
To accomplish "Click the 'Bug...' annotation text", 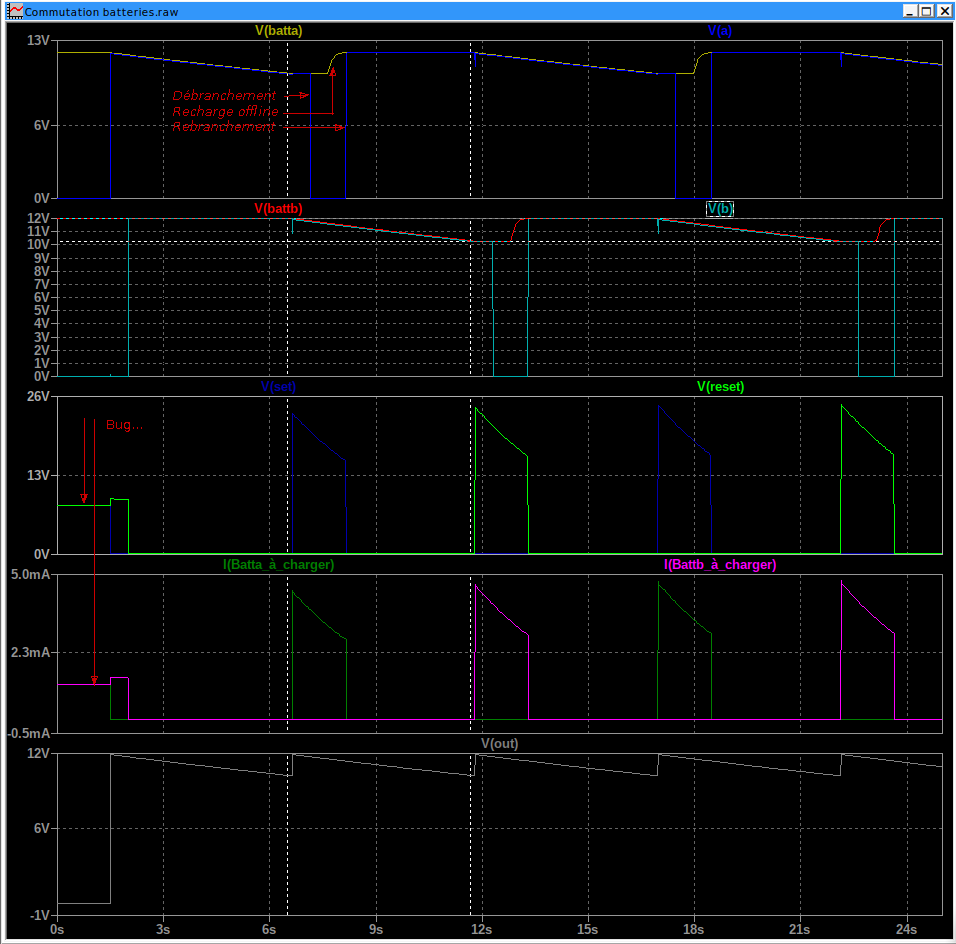I will click(124, 424).
